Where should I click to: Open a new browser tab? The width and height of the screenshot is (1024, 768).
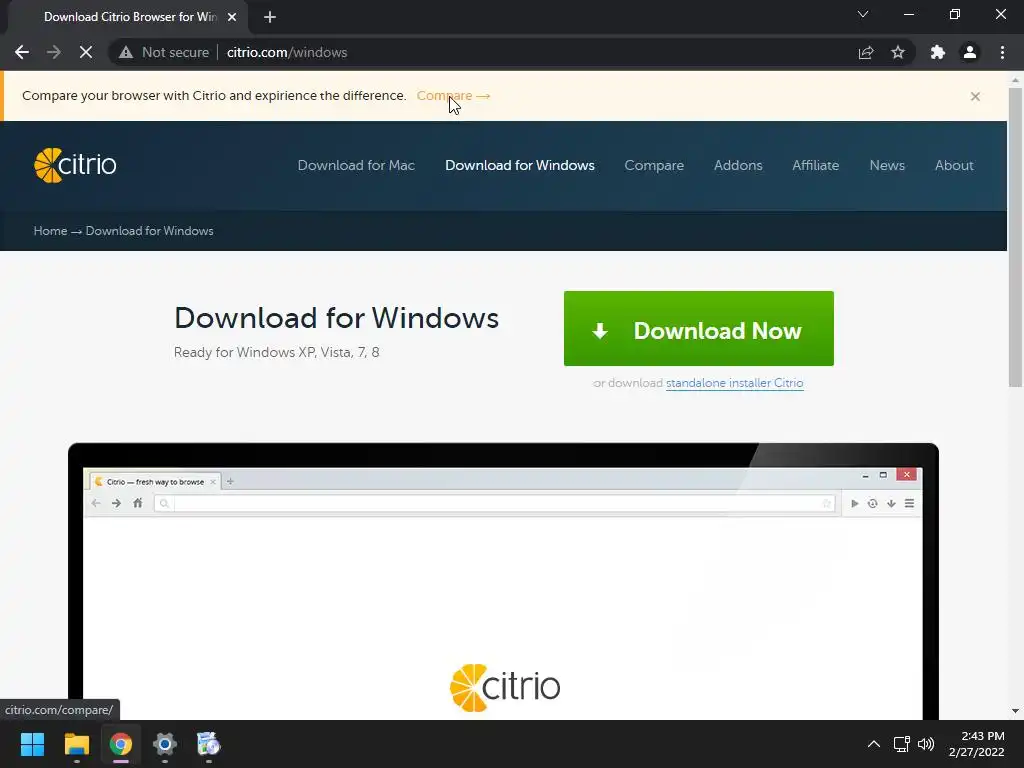point(270,17)
